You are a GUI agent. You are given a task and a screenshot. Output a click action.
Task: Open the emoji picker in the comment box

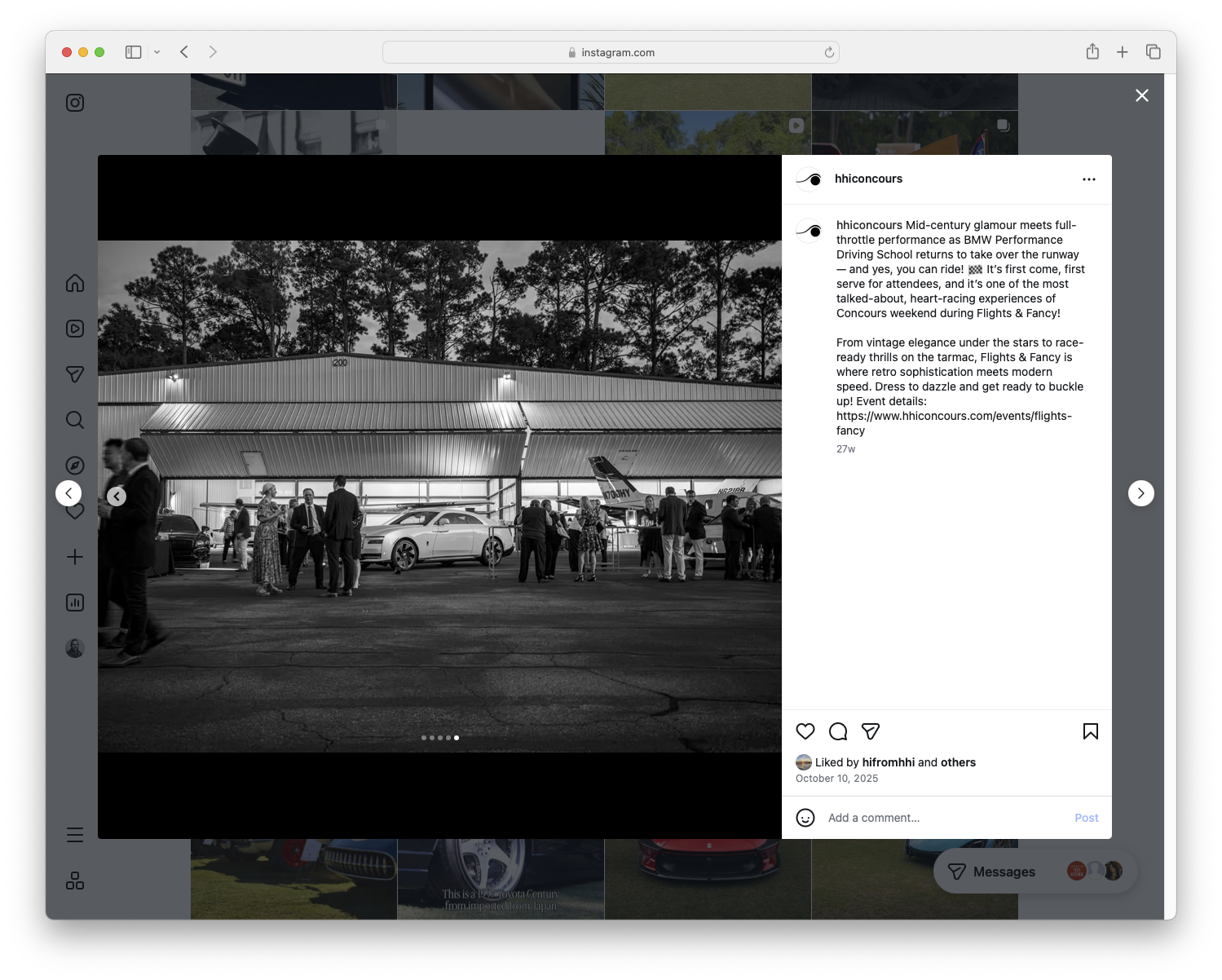click(x=805, y=817)
